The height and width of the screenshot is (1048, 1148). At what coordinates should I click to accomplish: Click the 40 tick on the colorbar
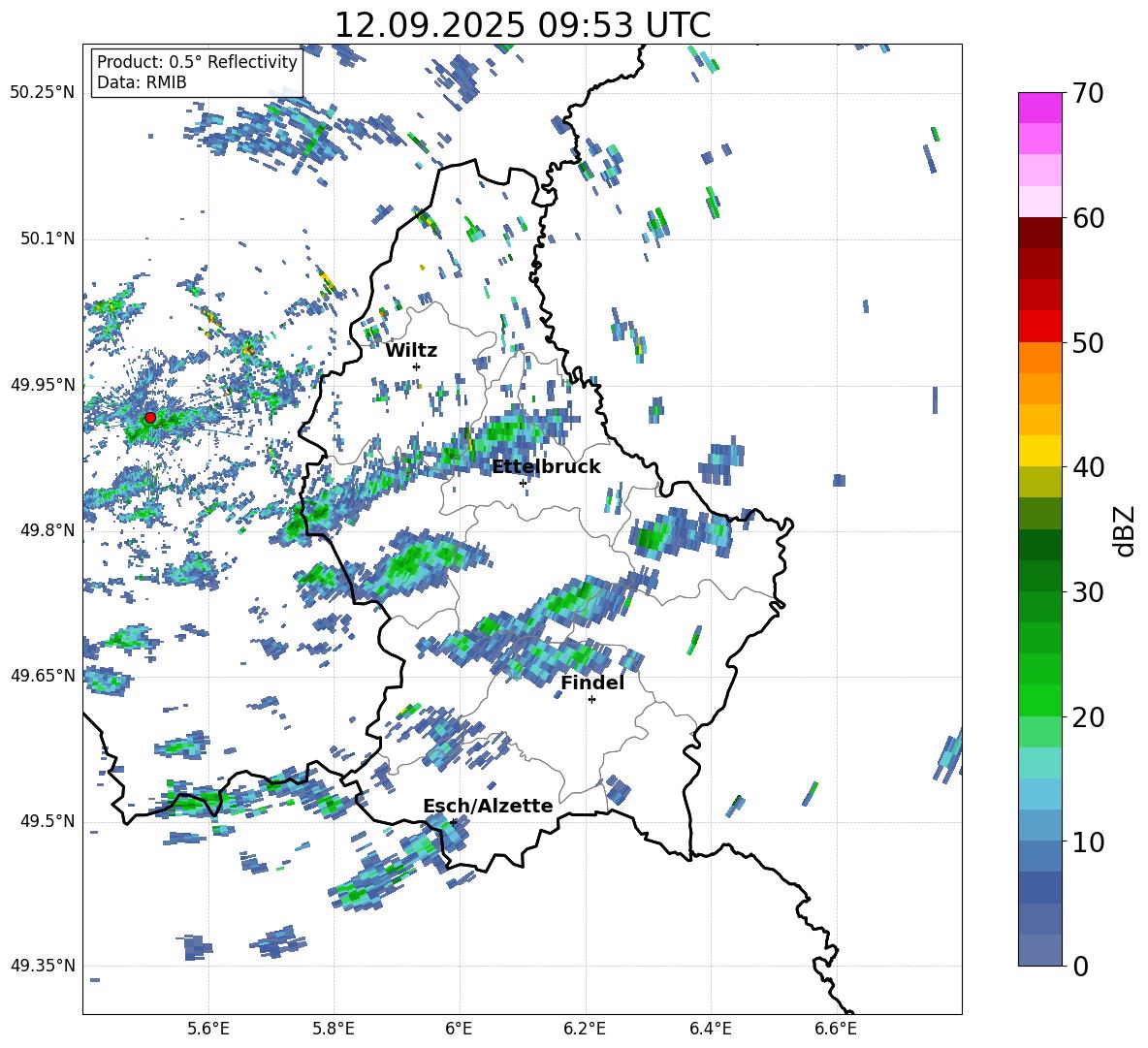(1087, 467)
